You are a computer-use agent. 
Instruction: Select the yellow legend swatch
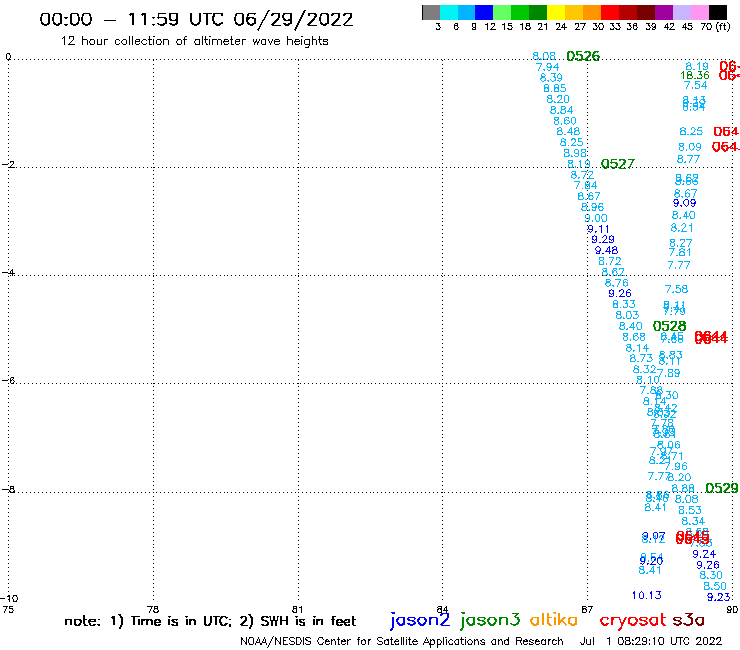[x=556, y=12]
